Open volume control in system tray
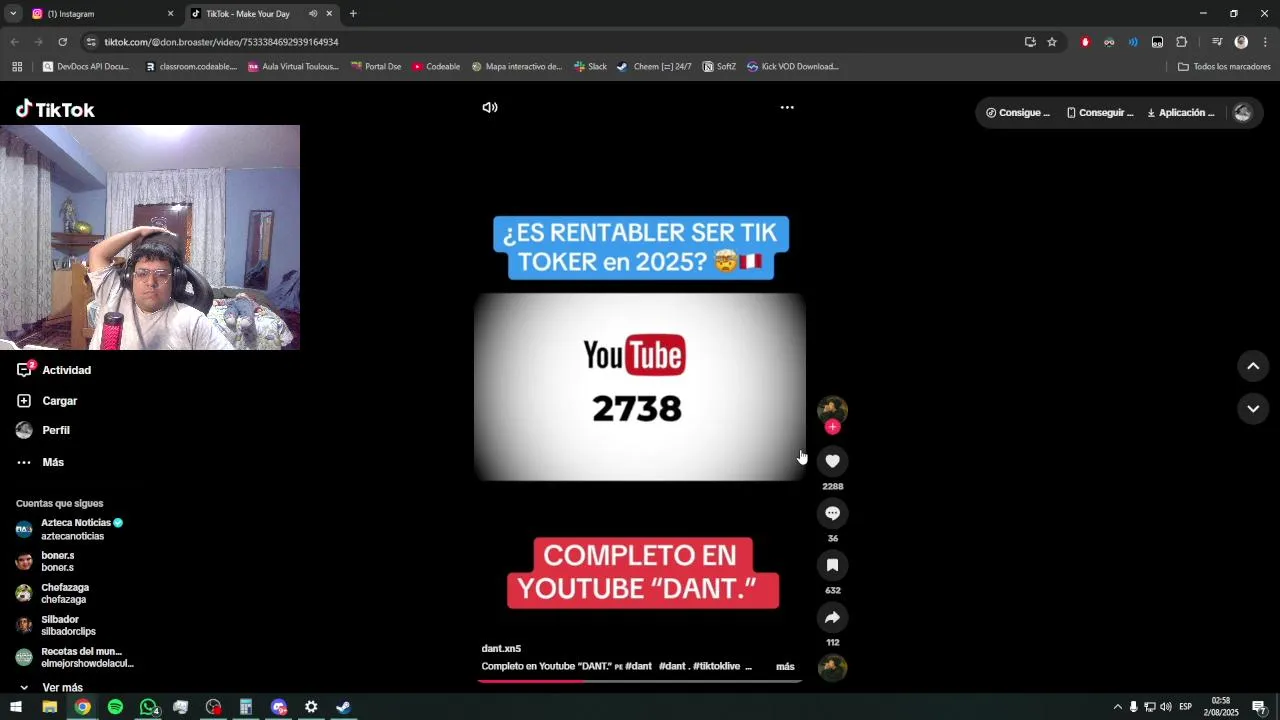This screenshot has width=1280, height=720. [1165, 707]
